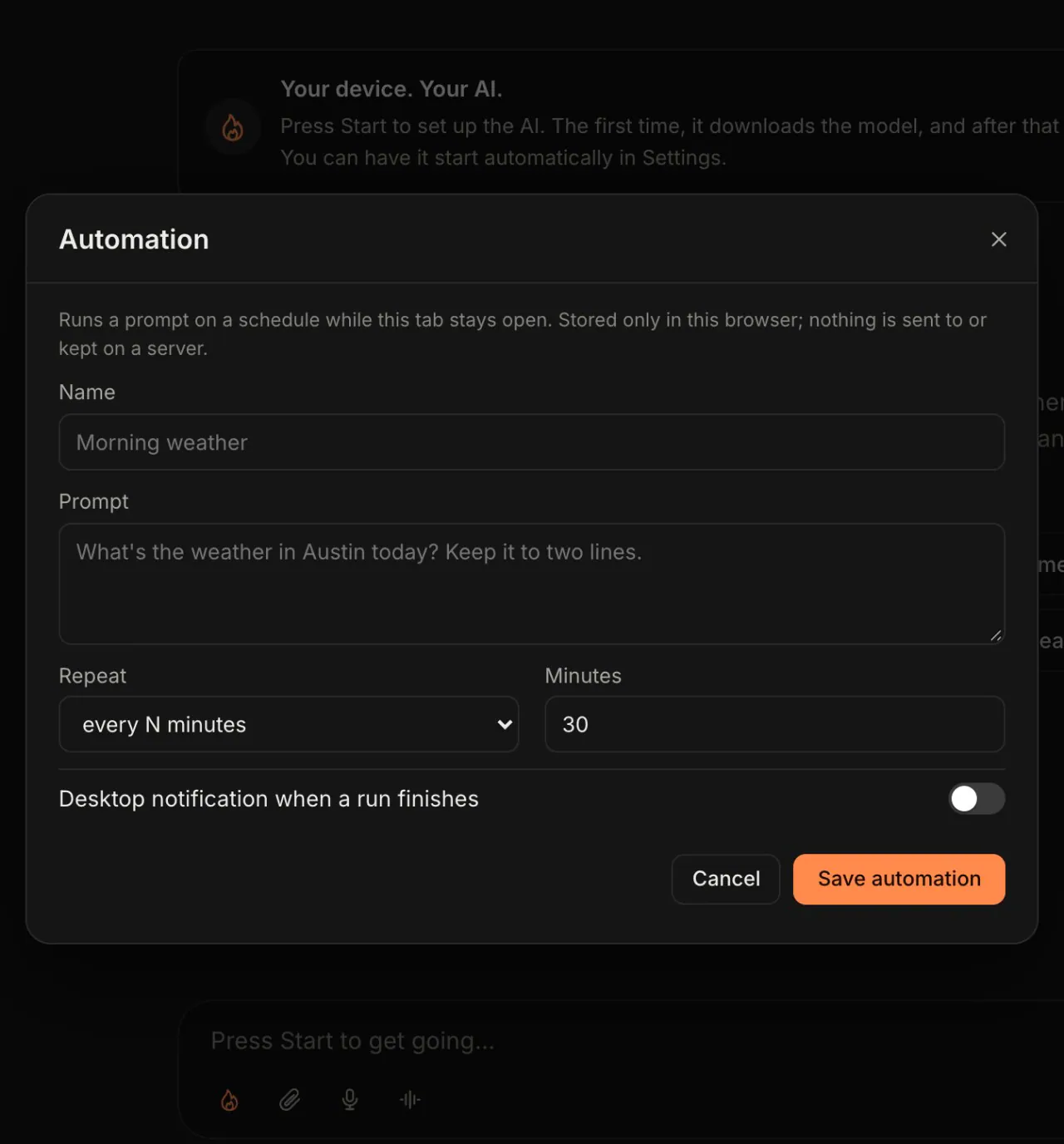Click the Your device. Your AI. heading

pyautogui.click(x=392, y=89)
